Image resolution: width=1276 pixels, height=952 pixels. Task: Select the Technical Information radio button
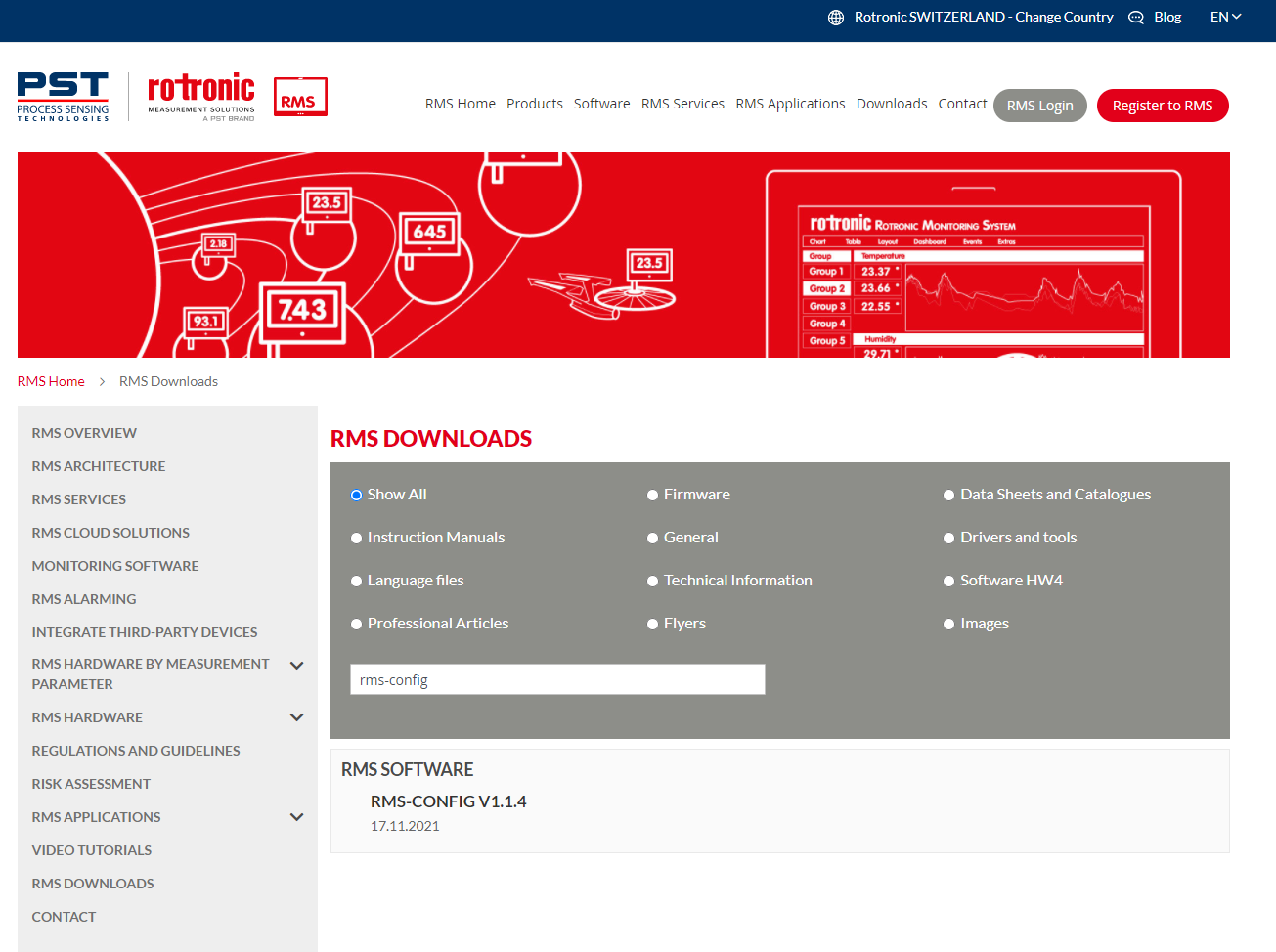(652, 582)
